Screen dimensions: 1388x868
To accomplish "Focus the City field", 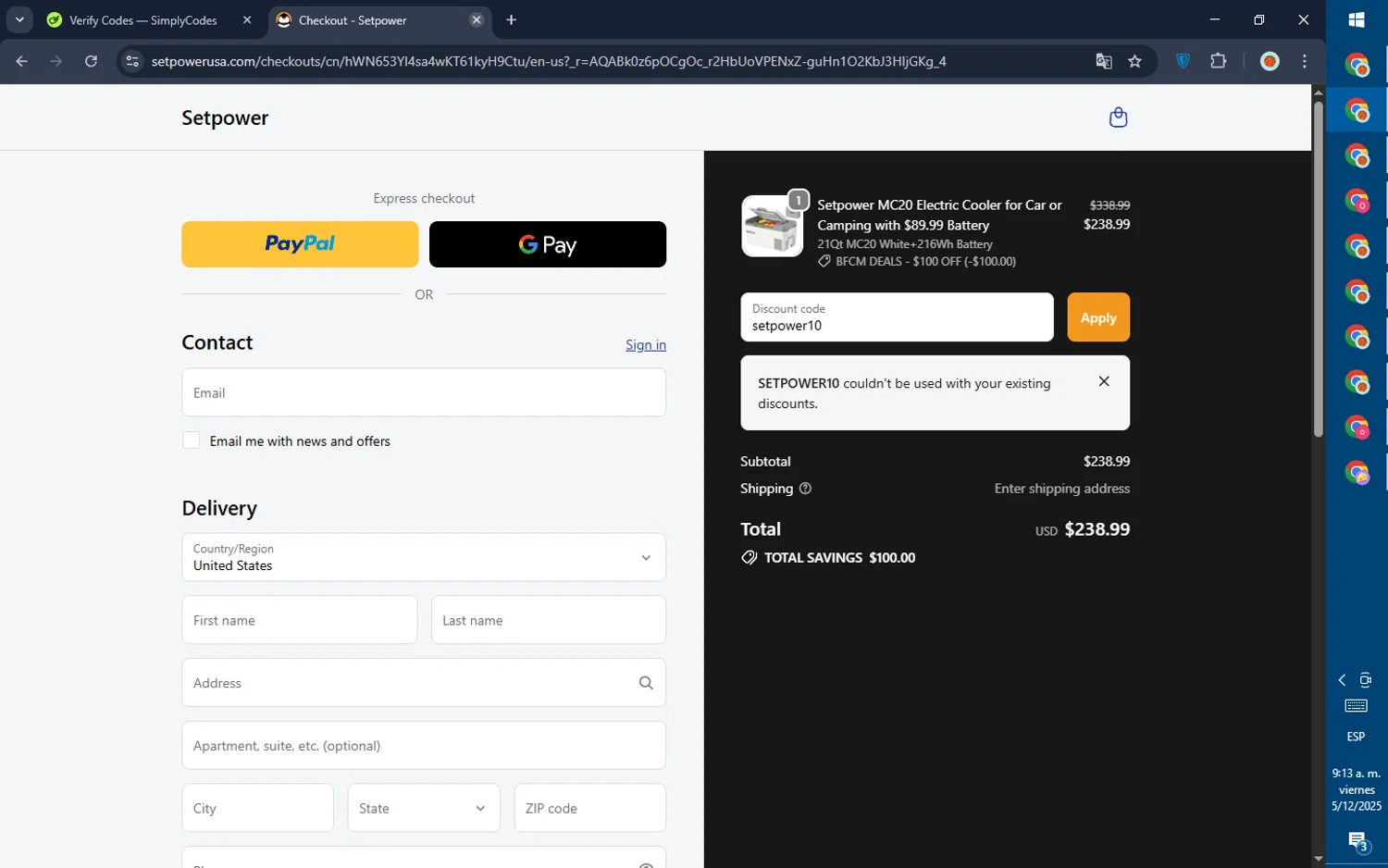I will (257, 808).
